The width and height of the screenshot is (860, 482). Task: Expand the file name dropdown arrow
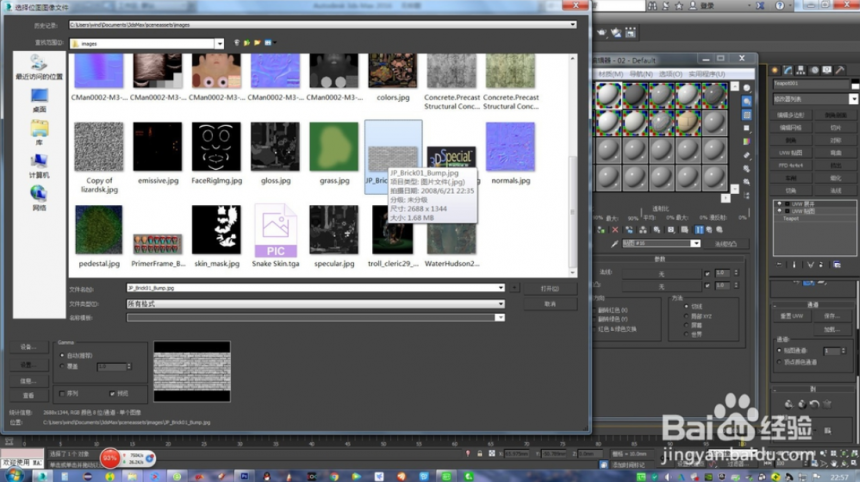click(x=501, y=288)
